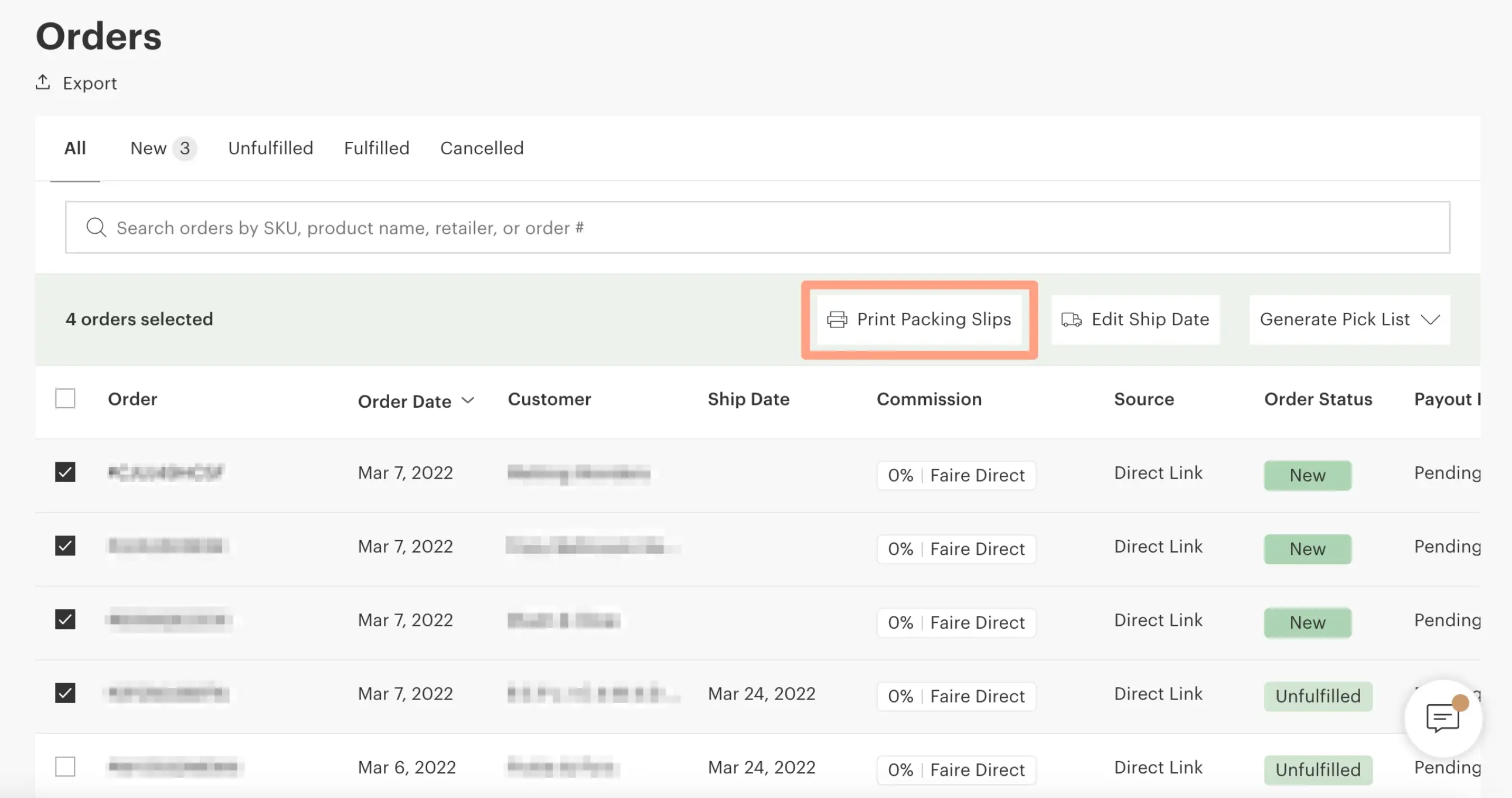Click the search magnifier icon
The height and width of the screenshot is (798, 1512).
96,227
